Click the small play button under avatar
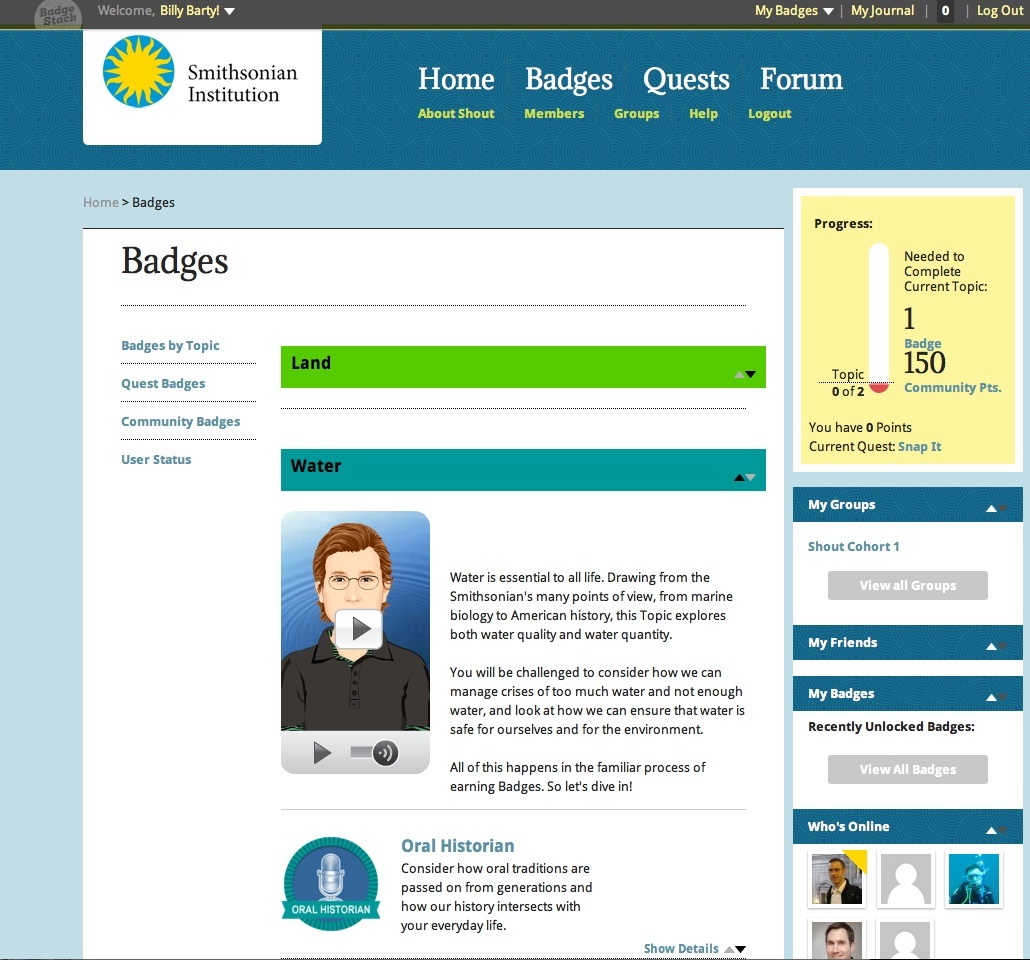 pyautogui.click(x=322, y=752)
